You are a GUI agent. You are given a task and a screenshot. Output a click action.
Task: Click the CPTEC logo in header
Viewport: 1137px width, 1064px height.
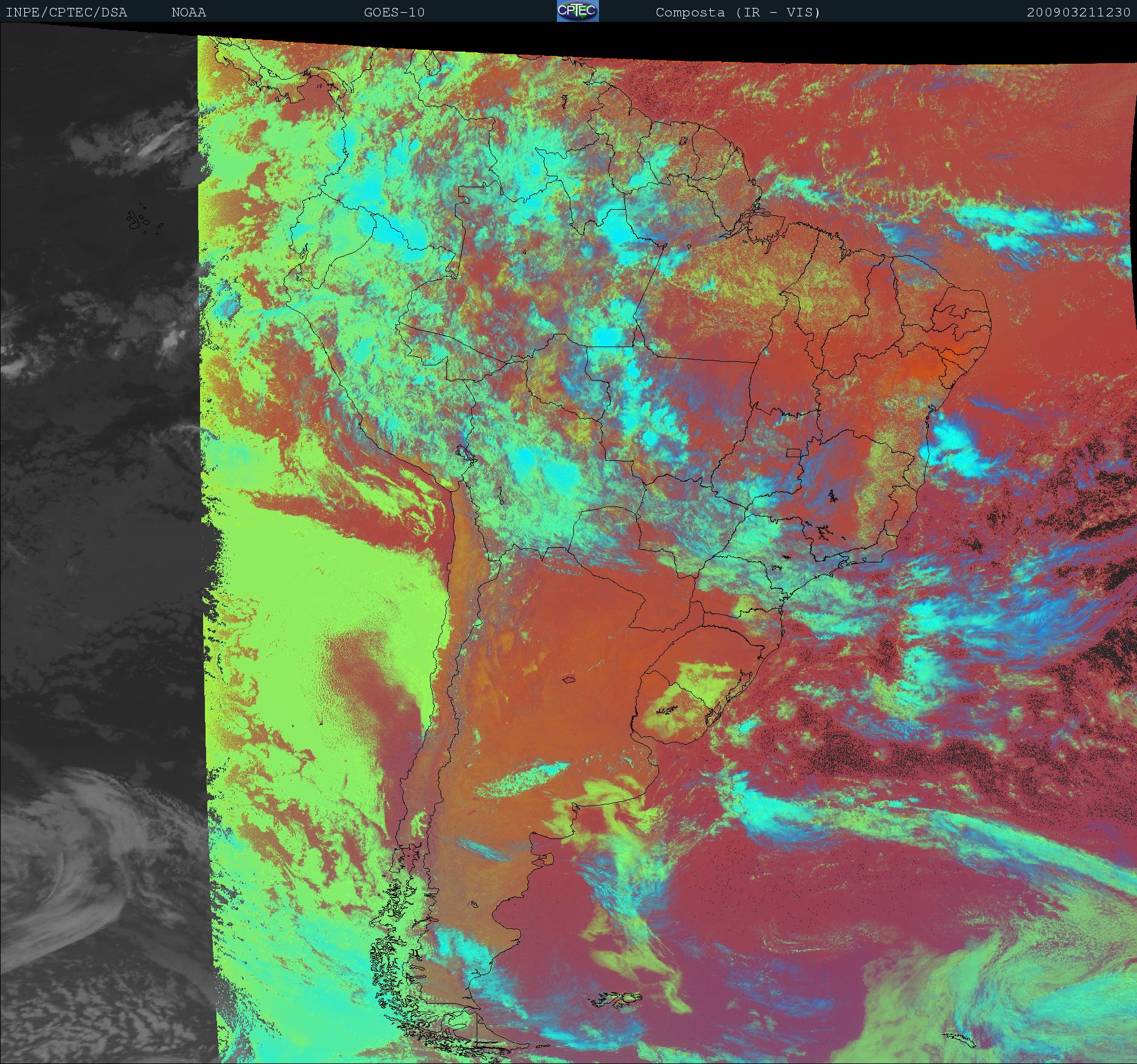pos(578,11)
